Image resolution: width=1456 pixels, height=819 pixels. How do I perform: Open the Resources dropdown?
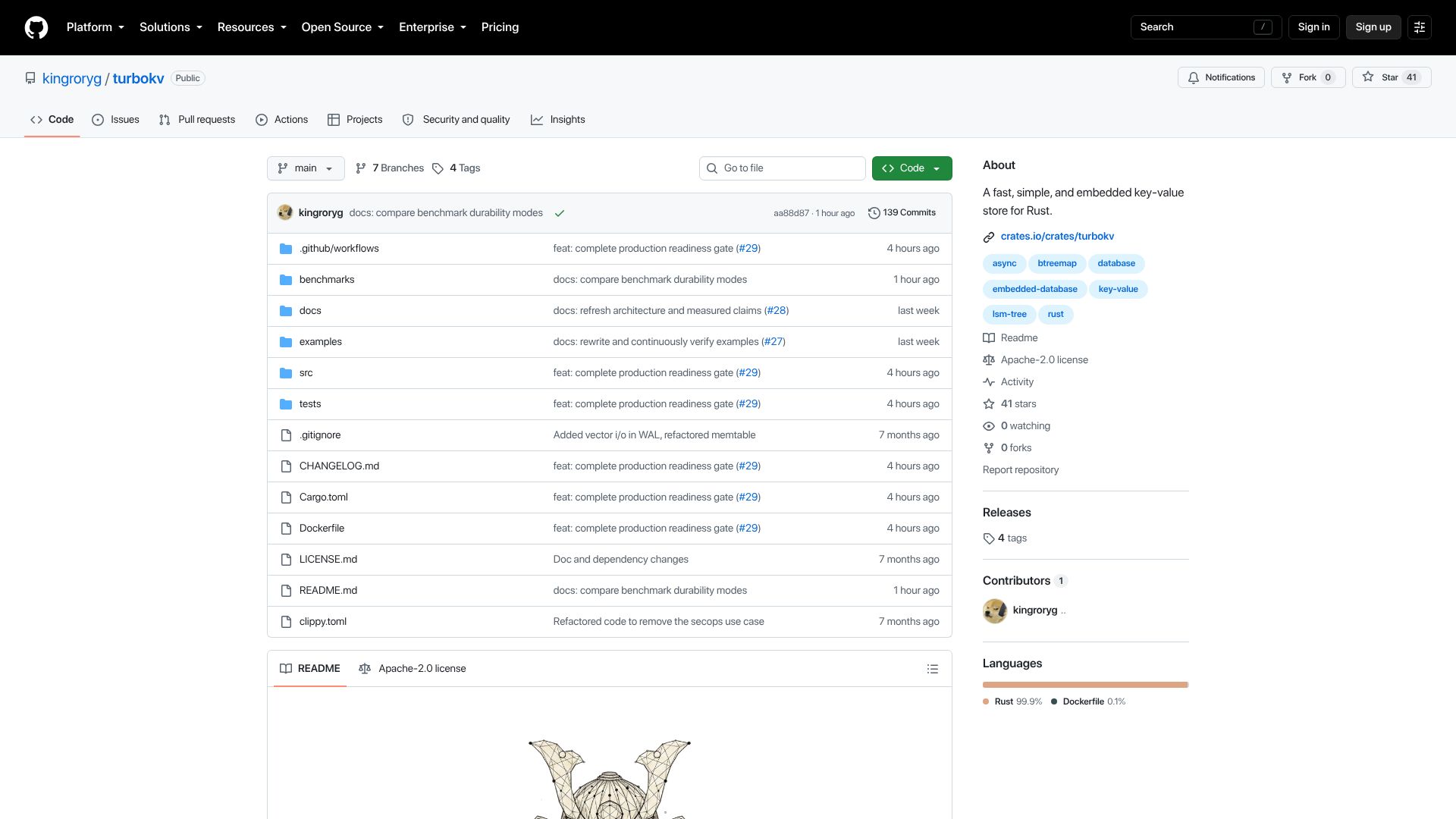[252, 27]
